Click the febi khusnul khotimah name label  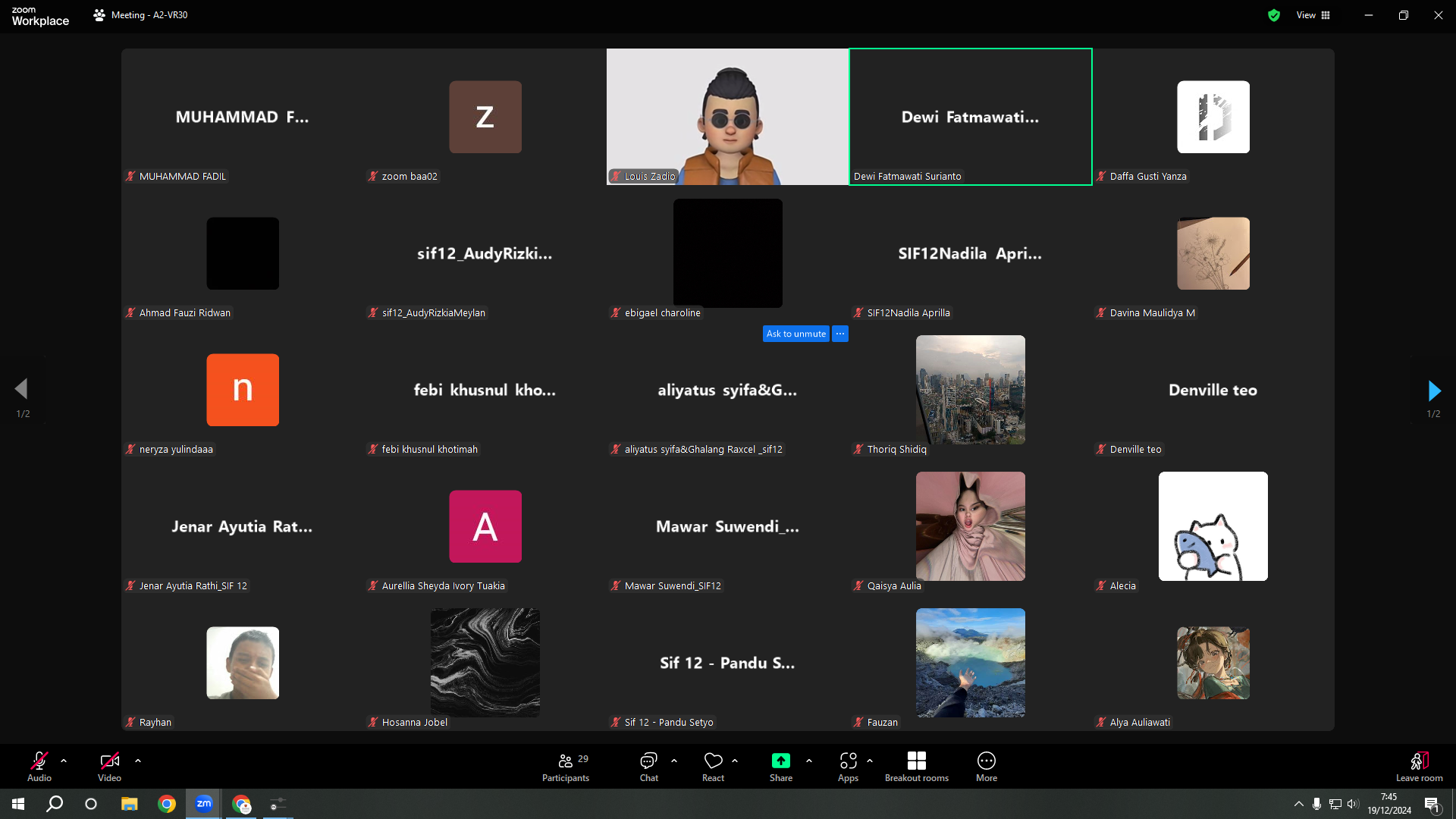pos(429,449)
